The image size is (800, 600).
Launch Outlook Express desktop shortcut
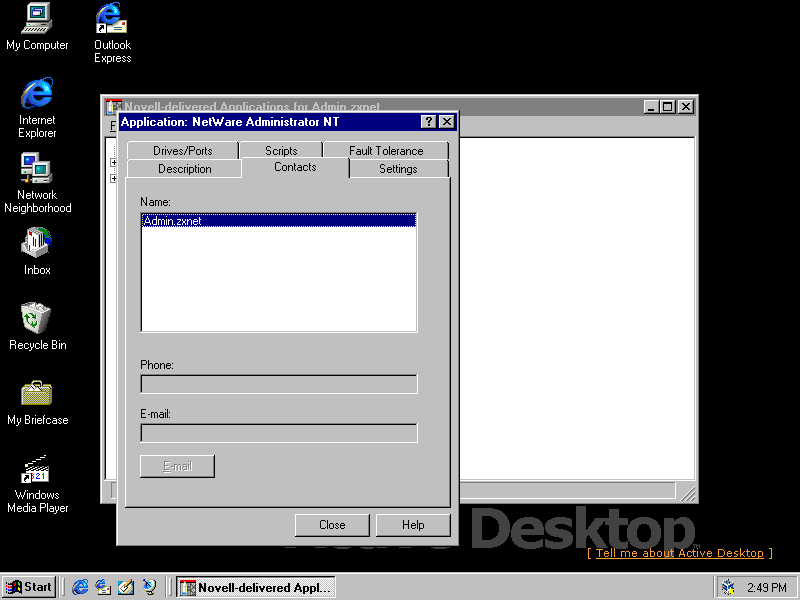tap(112, 33)
